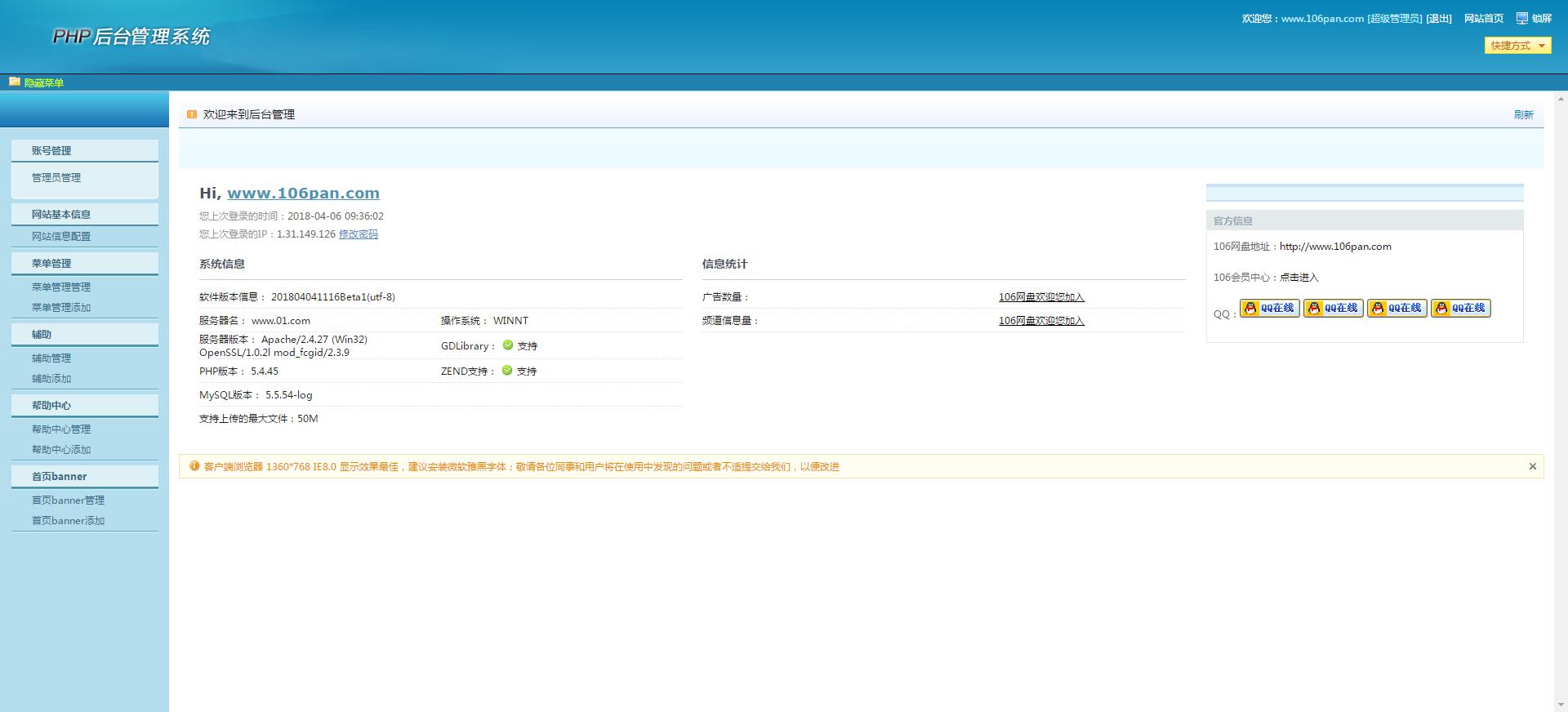
Task: Open the 网站首页 link
Action: click(1483, 18)
